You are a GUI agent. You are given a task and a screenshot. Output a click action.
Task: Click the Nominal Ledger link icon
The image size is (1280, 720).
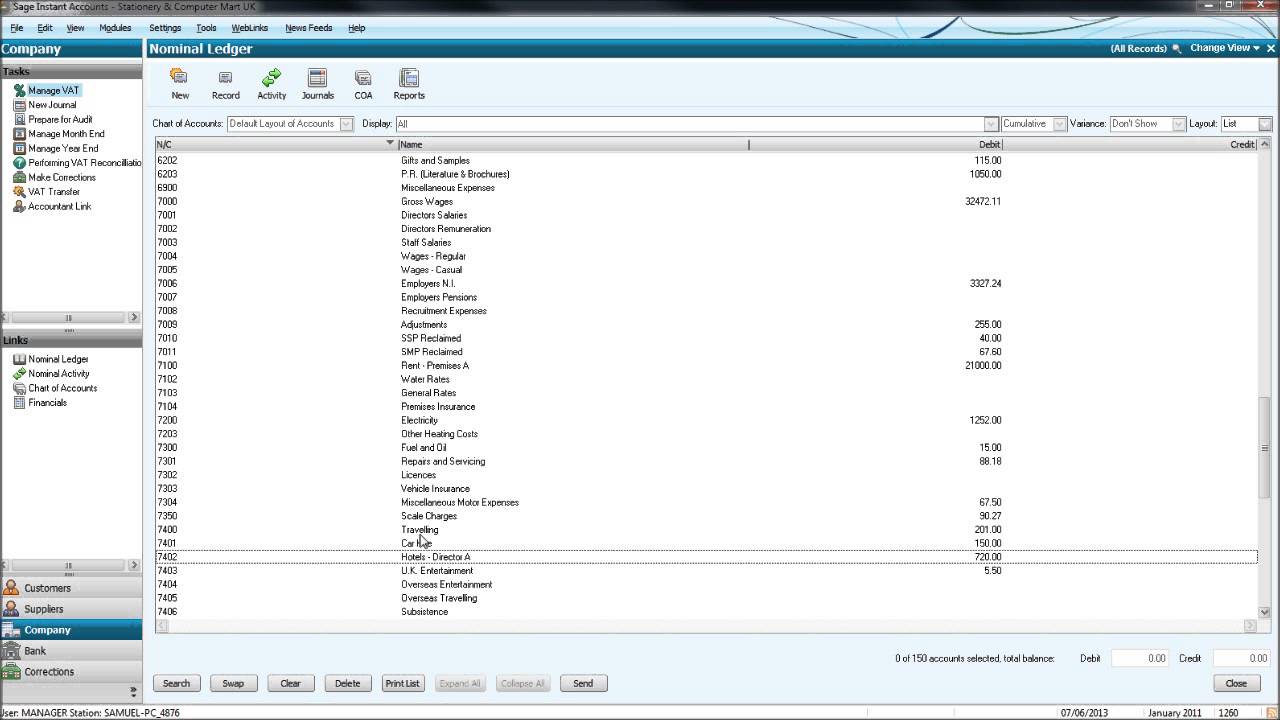point(19,359)
